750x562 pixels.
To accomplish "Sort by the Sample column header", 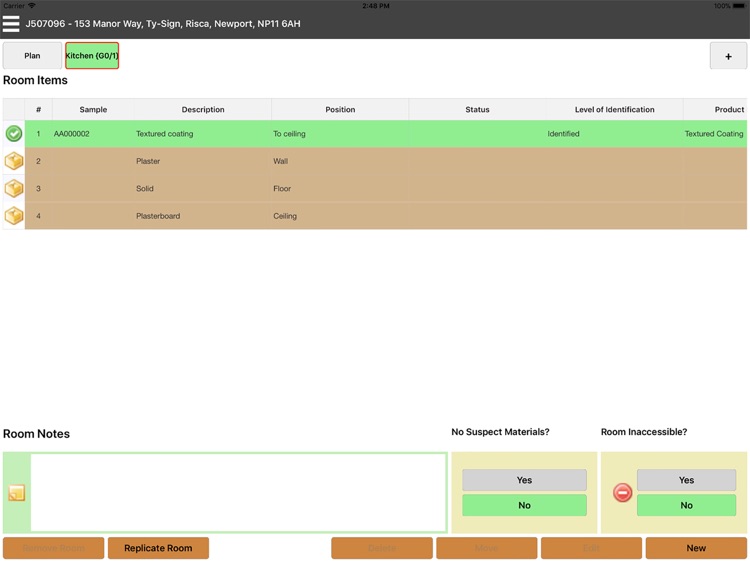I will [x=93, y=110].
